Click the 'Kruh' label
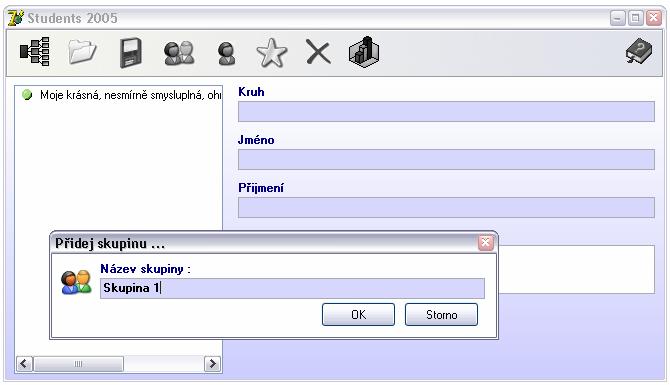 coord(251,92)
